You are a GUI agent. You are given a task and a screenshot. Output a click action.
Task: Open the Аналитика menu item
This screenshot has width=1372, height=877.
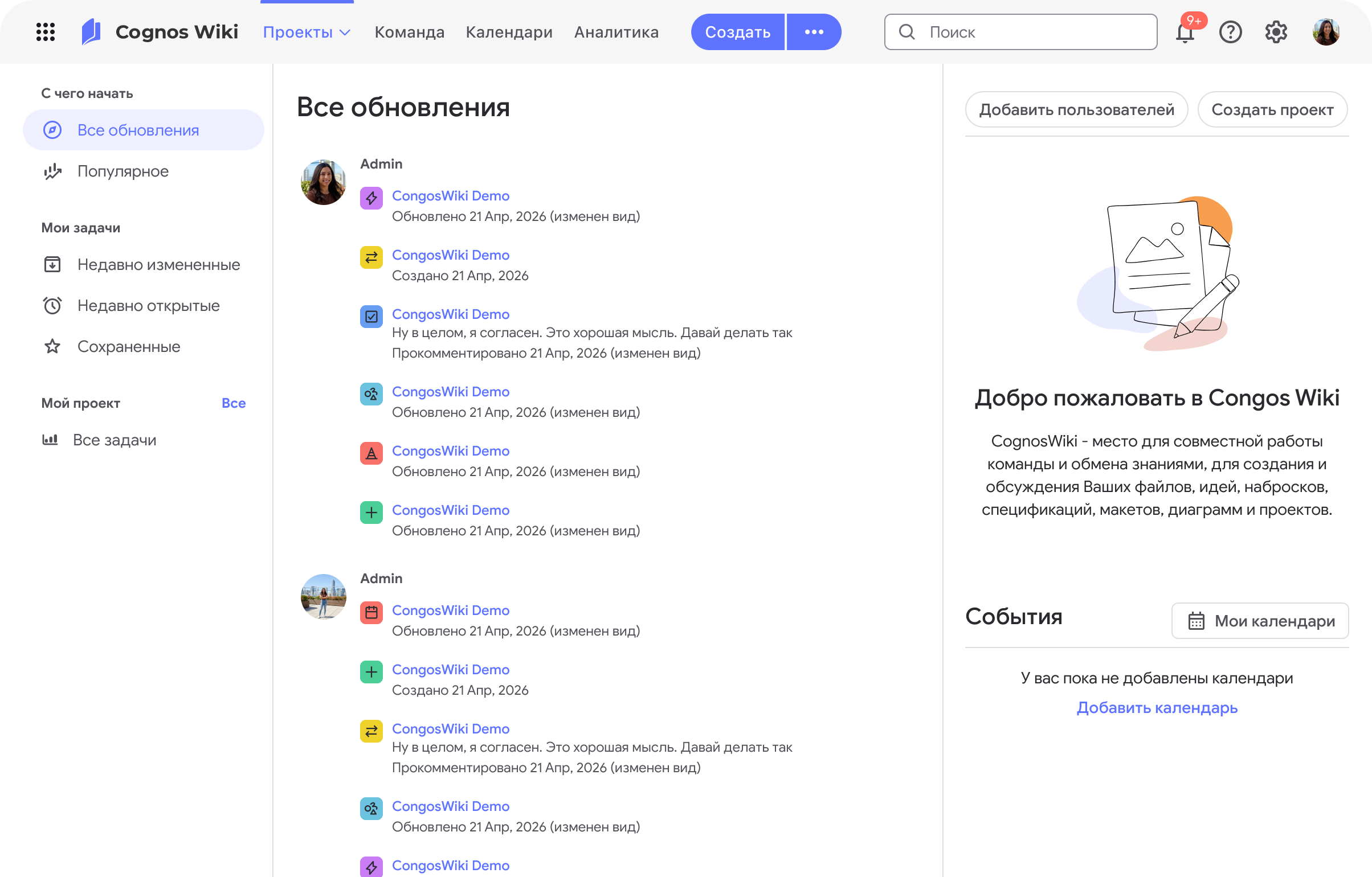[x=616, y=32]
